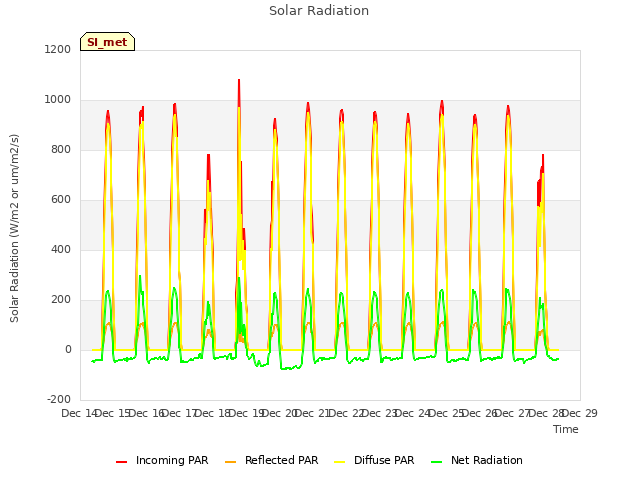Click the red Incoming PAR legend swatch
Viewport: 640px width, 480px height.
pyautogui.click(x=121, y=462)
